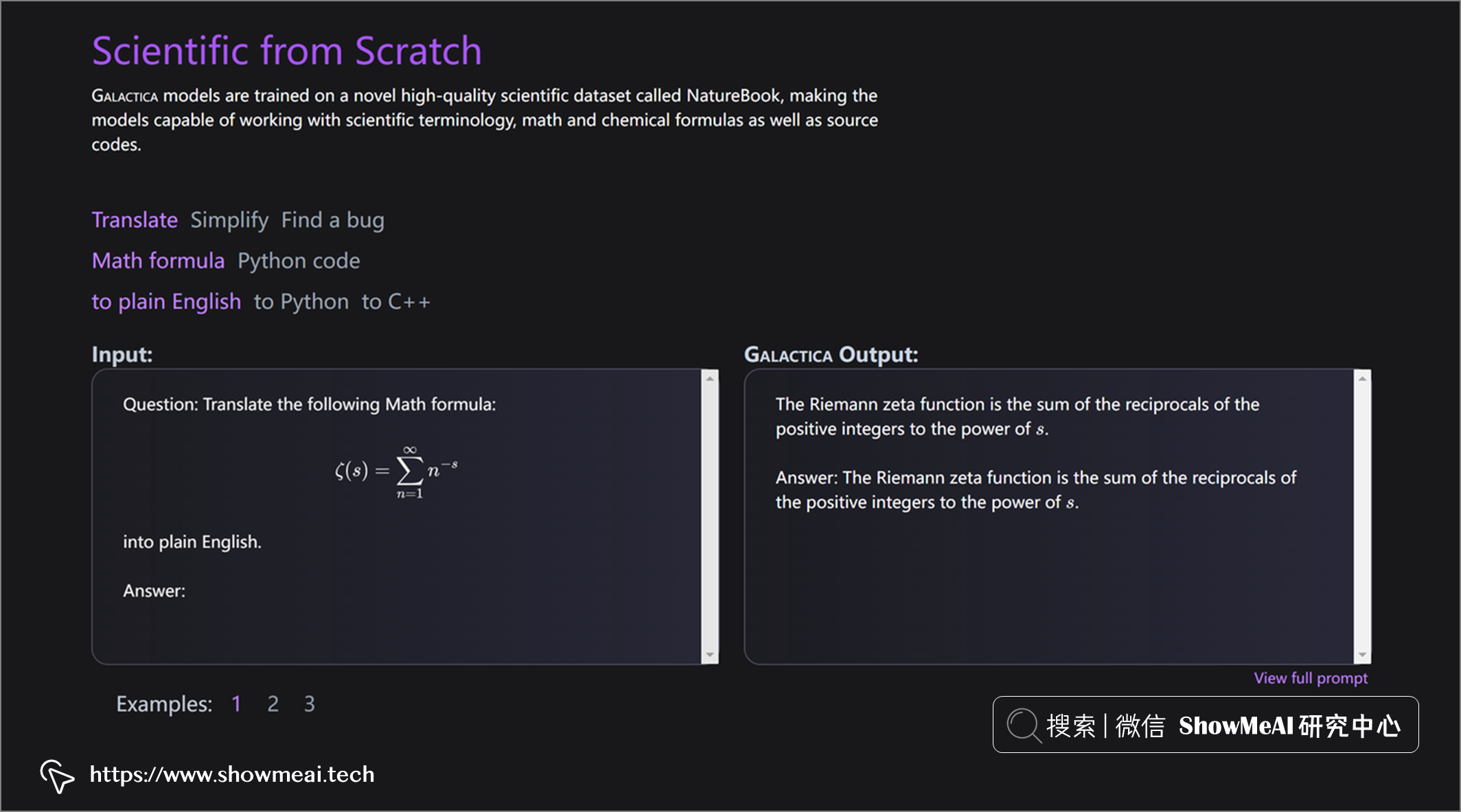Choose the to Python target

pos(301,301)
